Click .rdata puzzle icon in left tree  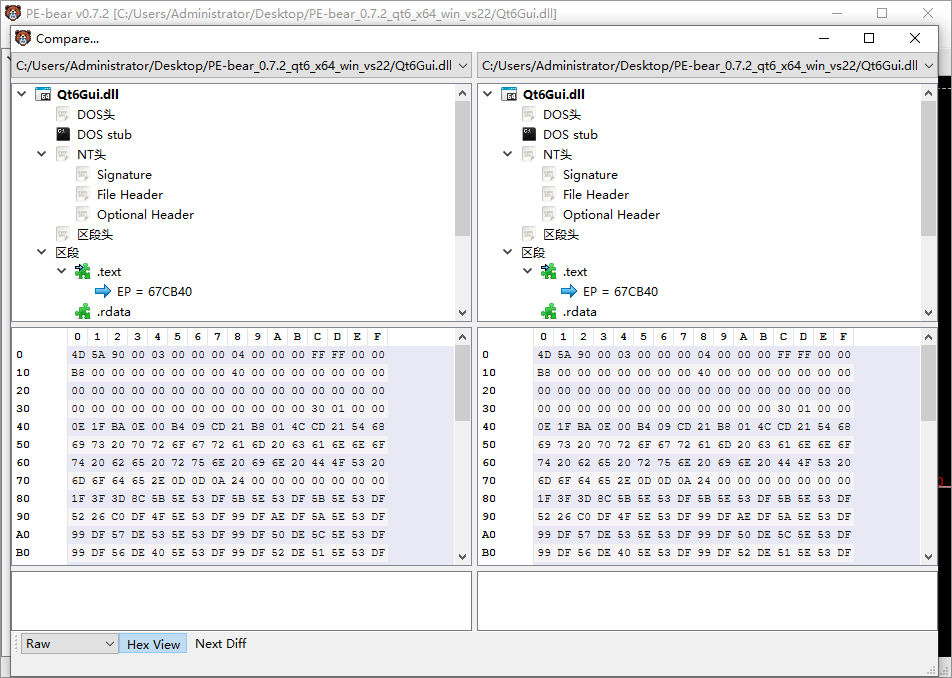[x=83, y=312]
